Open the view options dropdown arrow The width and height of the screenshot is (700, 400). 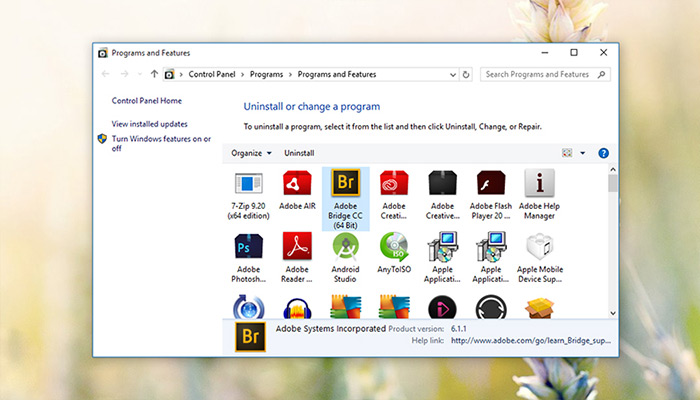pos(583,153)
